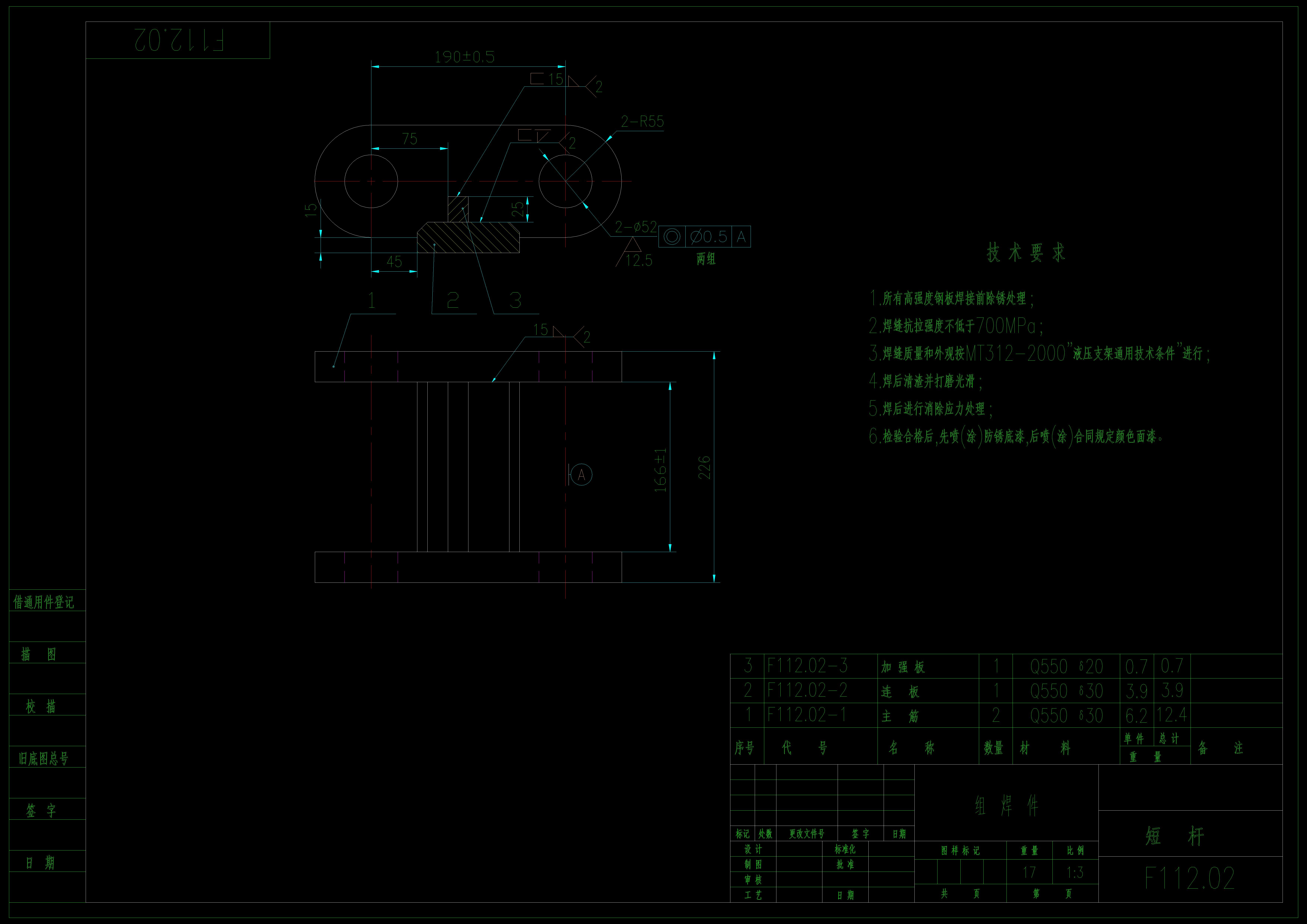Click the 标记 header cell
Screen dimensions: 1307x924
(x=742, y=834)
